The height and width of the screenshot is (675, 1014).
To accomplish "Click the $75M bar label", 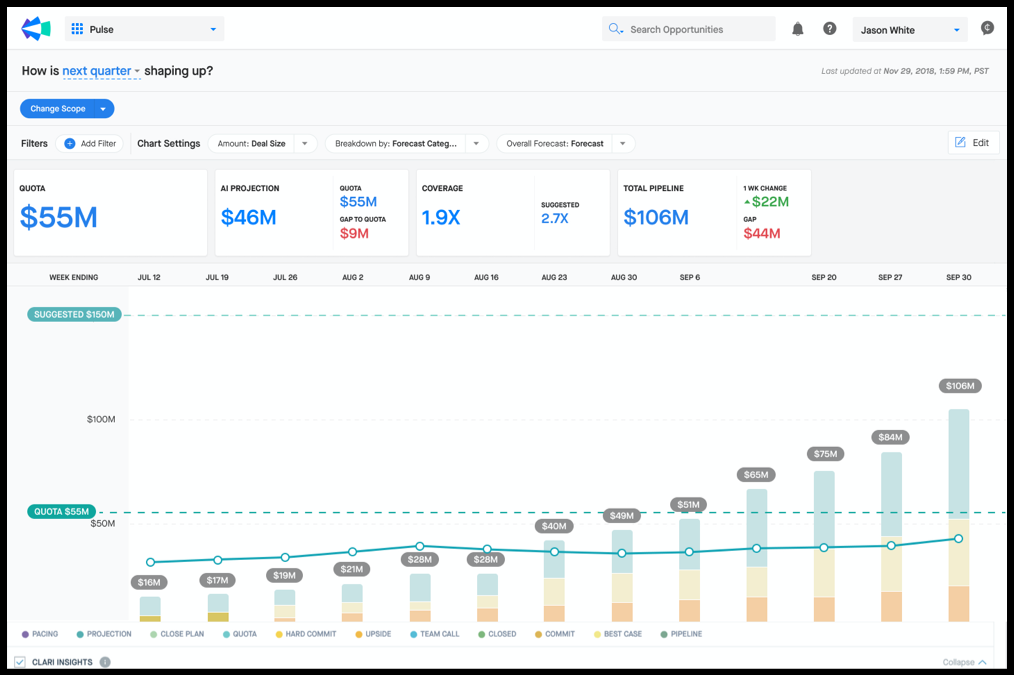I will pos(825,454).
